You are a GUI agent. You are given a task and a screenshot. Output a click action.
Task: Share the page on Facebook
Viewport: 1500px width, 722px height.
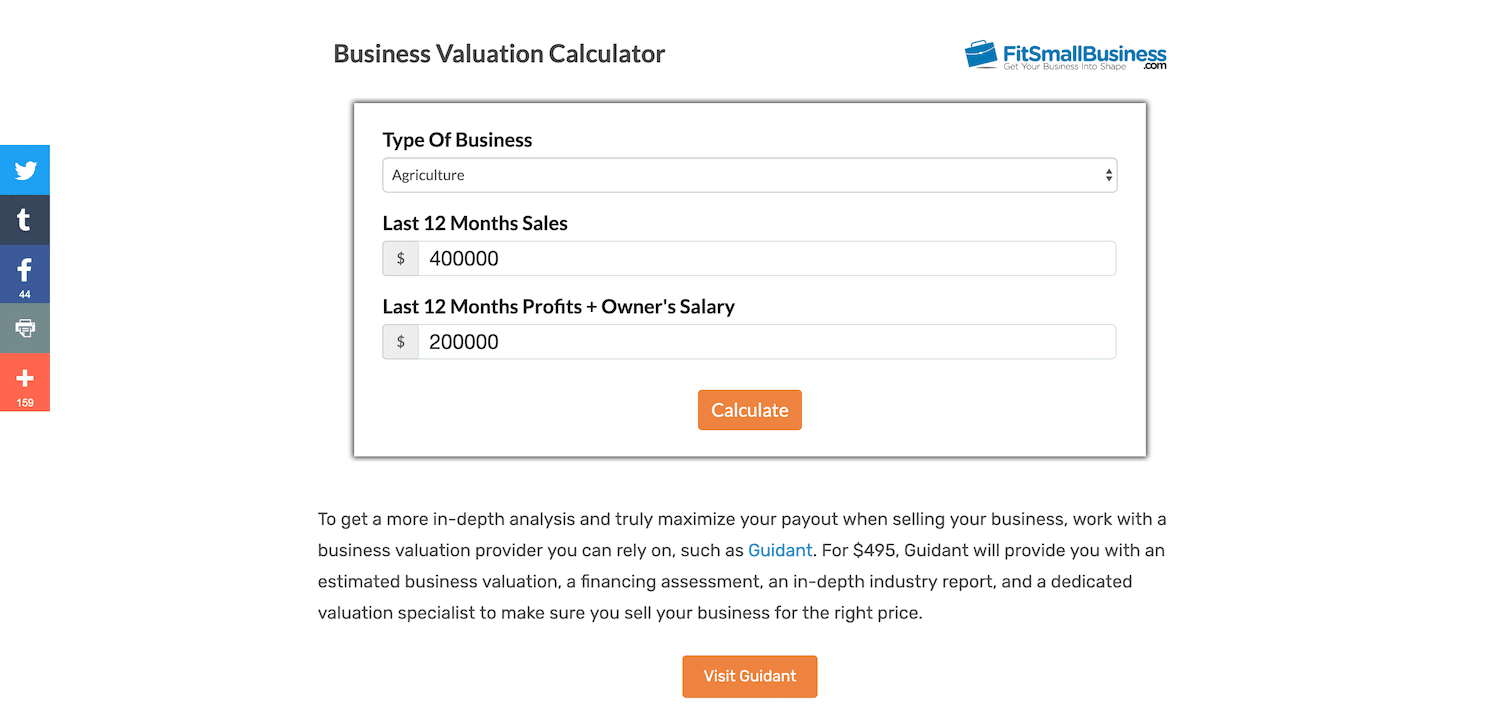[x=25, y=267]
